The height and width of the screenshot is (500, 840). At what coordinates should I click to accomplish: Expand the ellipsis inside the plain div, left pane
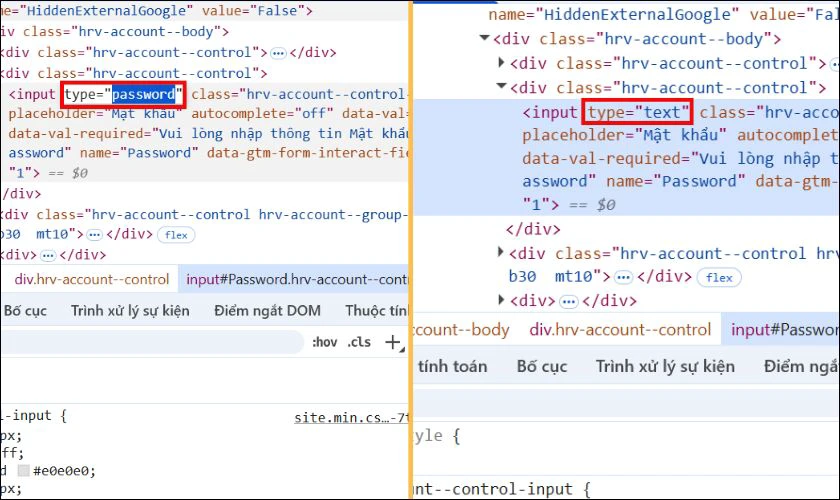(x=48, y=256)
